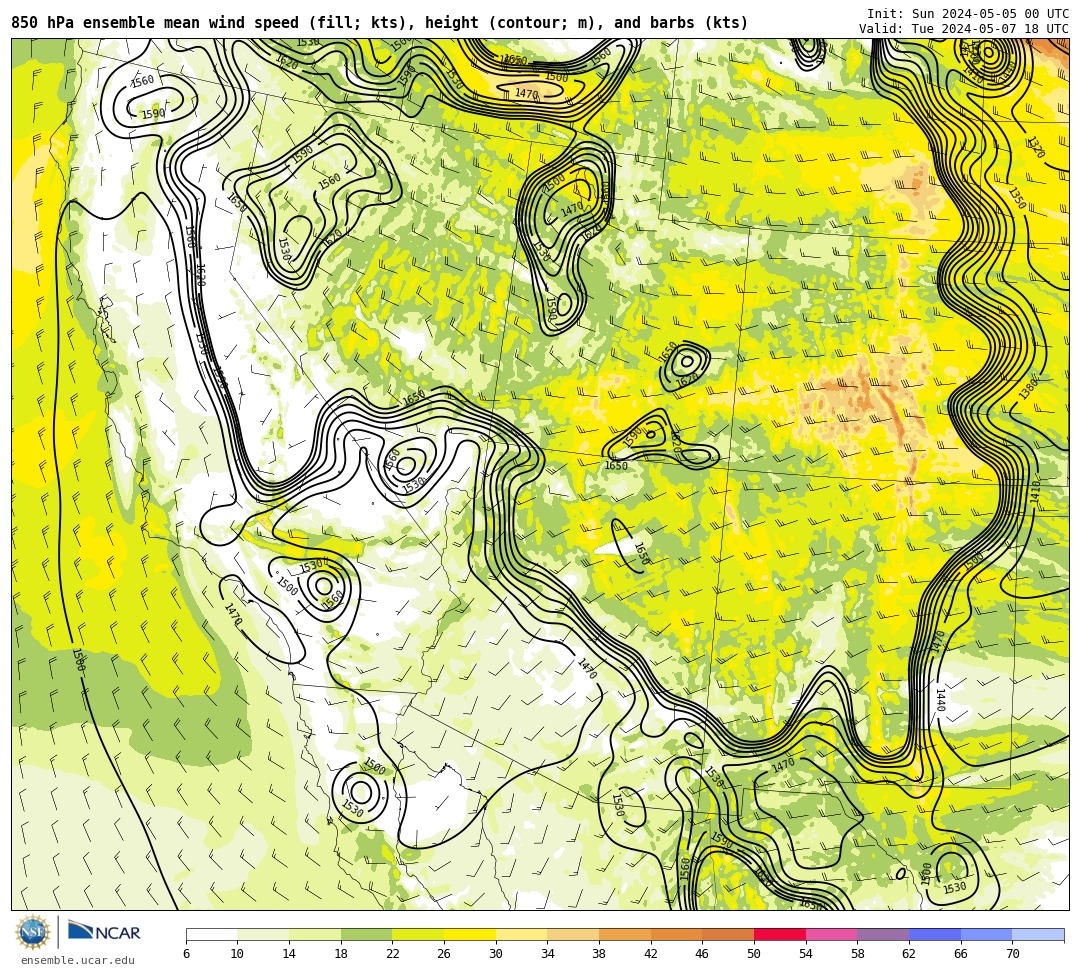
Task: Pick the pink 54–58 kts colorbar segment
Action: pos(831,934)
